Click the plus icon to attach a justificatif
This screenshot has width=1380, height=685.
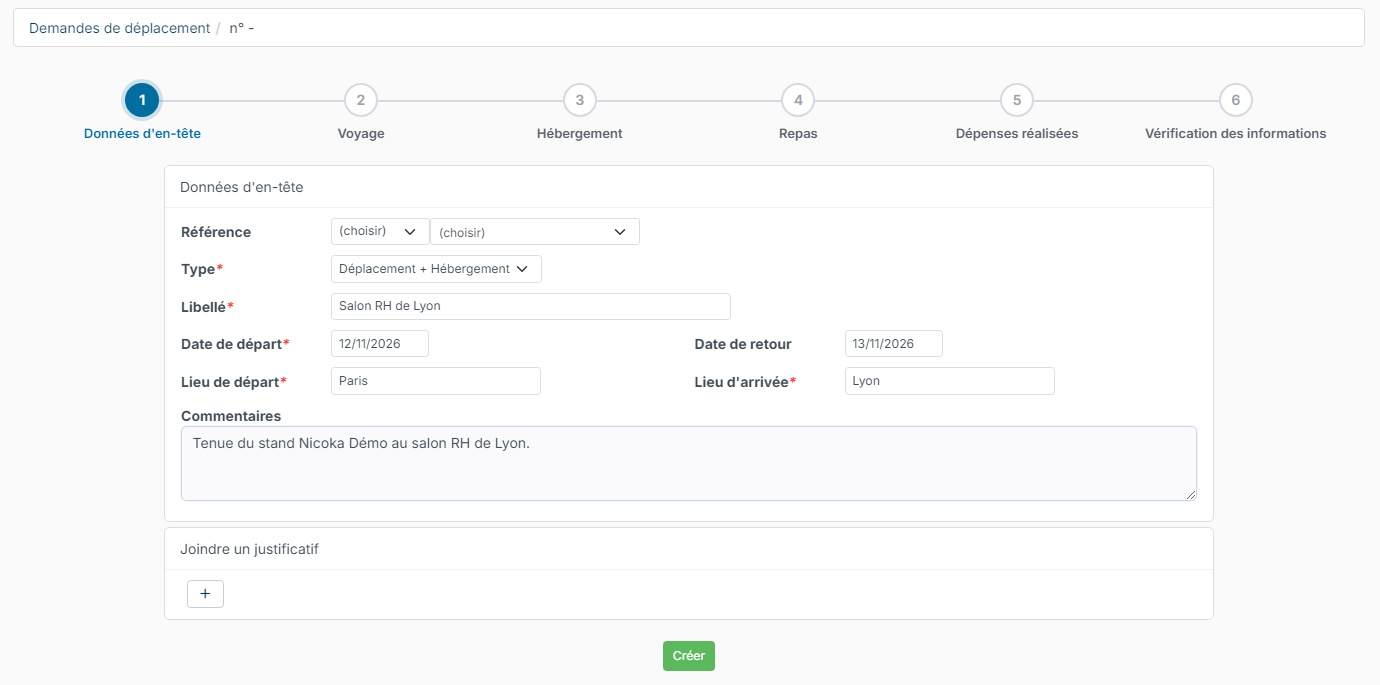pos(205,594)
